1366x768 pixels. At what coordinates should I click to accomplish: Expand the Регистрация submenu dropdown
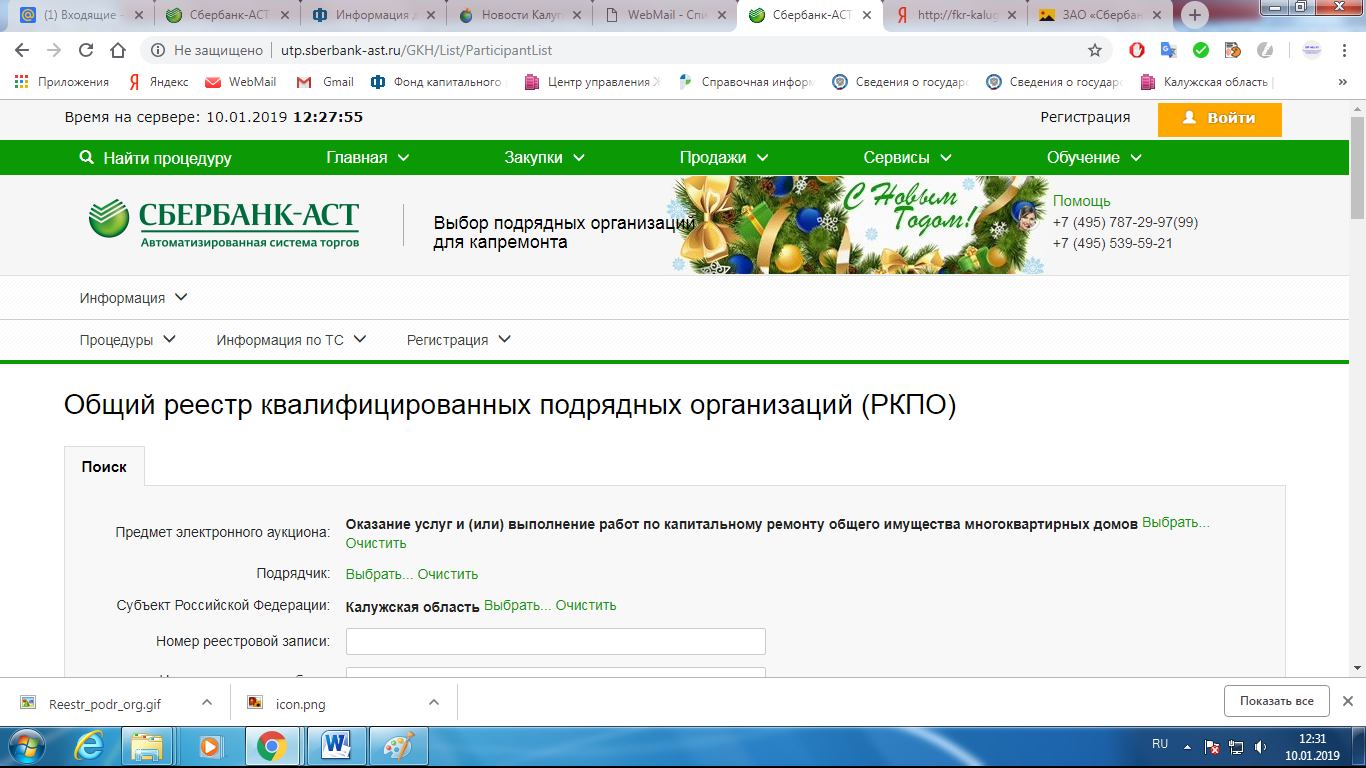pyautogui.click(x=459, y=340)
